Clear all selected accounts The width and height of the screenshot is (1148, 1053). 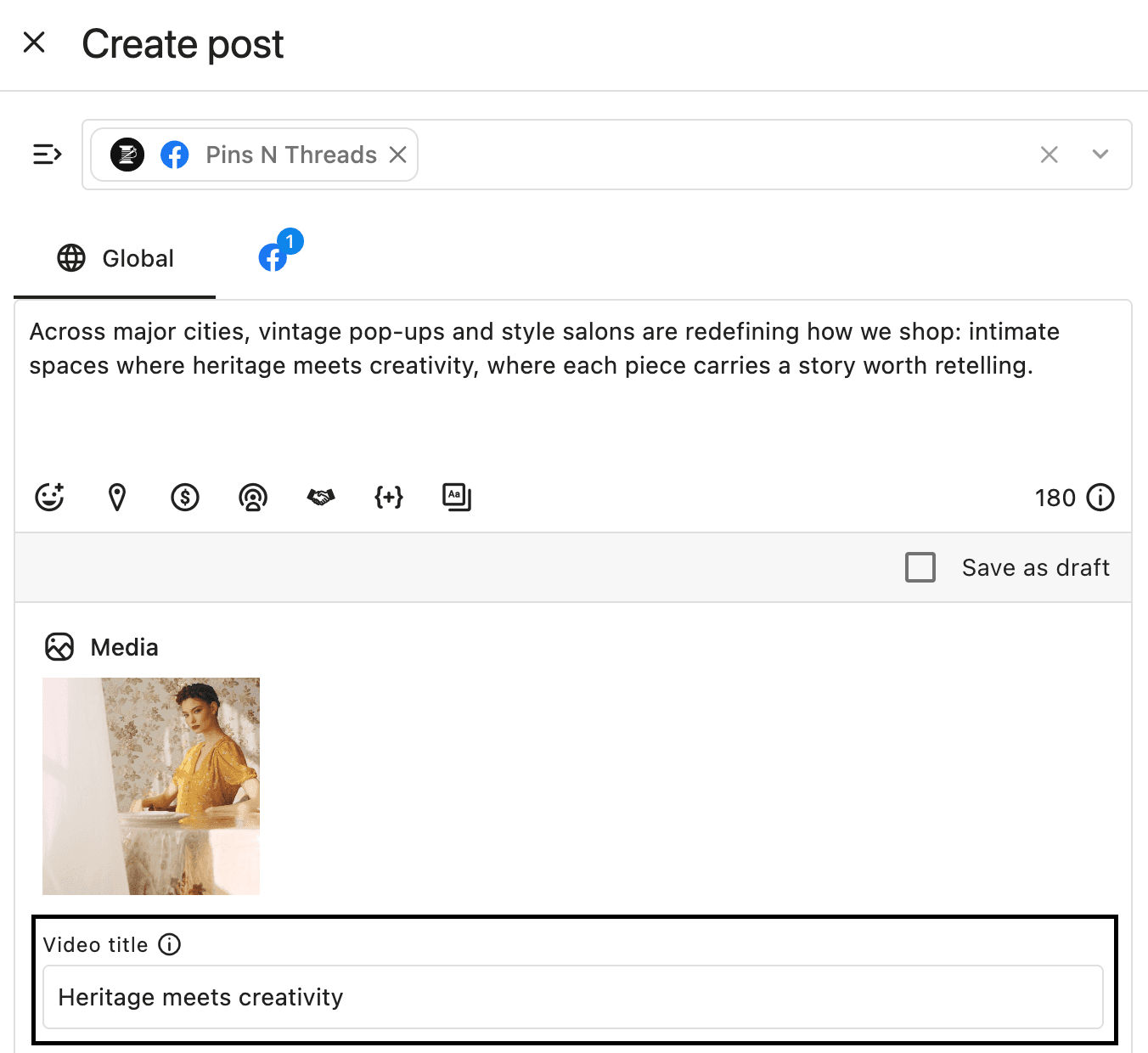point(1049,155)
